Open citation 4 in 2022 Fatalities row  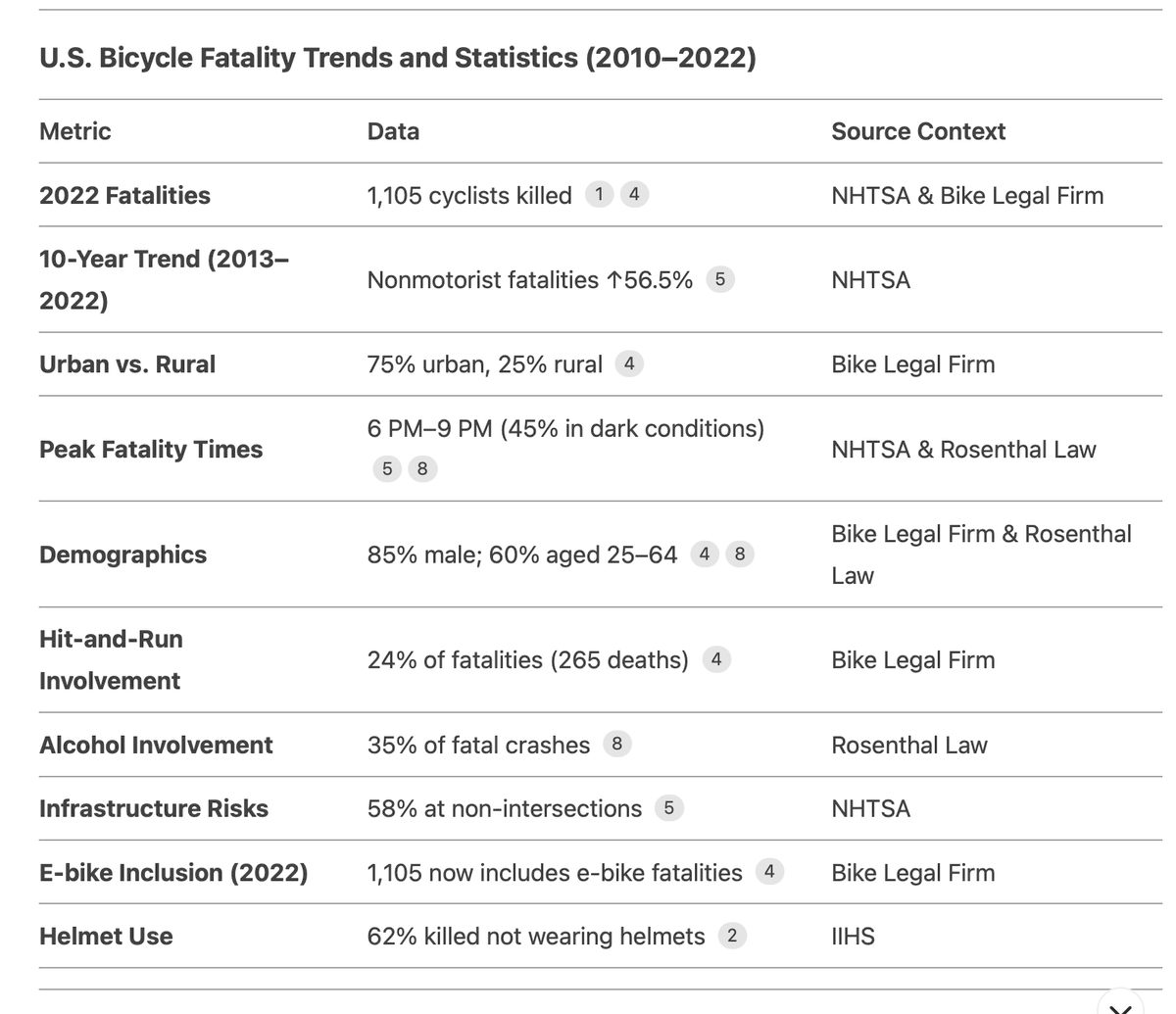pos(634,195)
